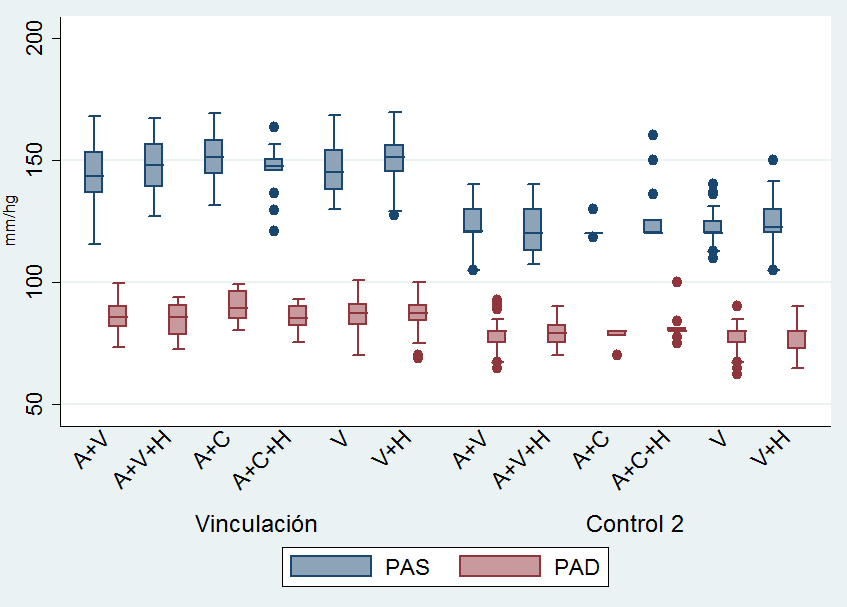Click the Vinculación group title
The width and height of the screenshot is (847, 607).
pyautogui.click(x=256, y=524)
